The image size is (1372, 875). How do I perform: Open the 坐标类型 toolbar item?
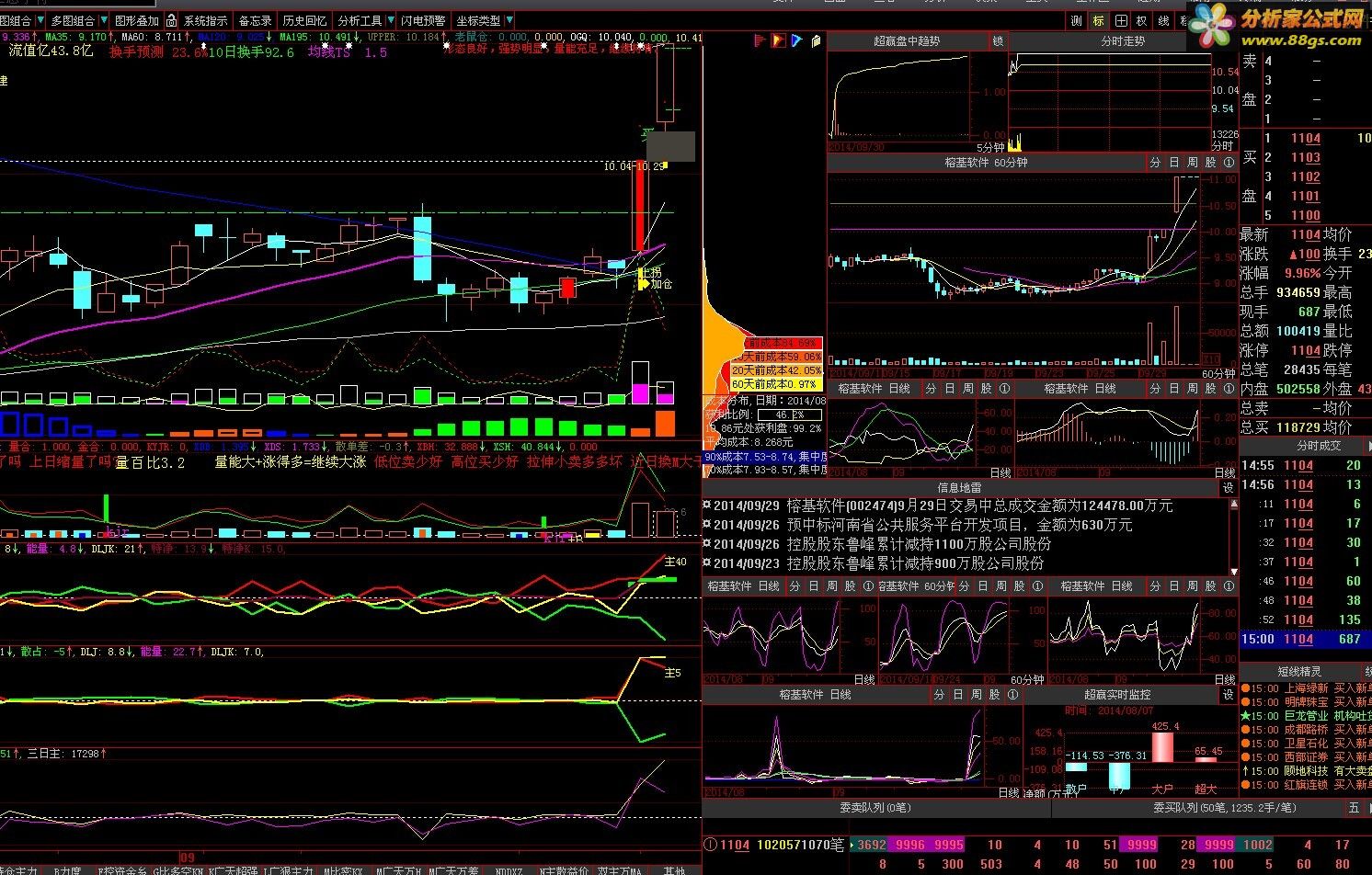[478, 20]
